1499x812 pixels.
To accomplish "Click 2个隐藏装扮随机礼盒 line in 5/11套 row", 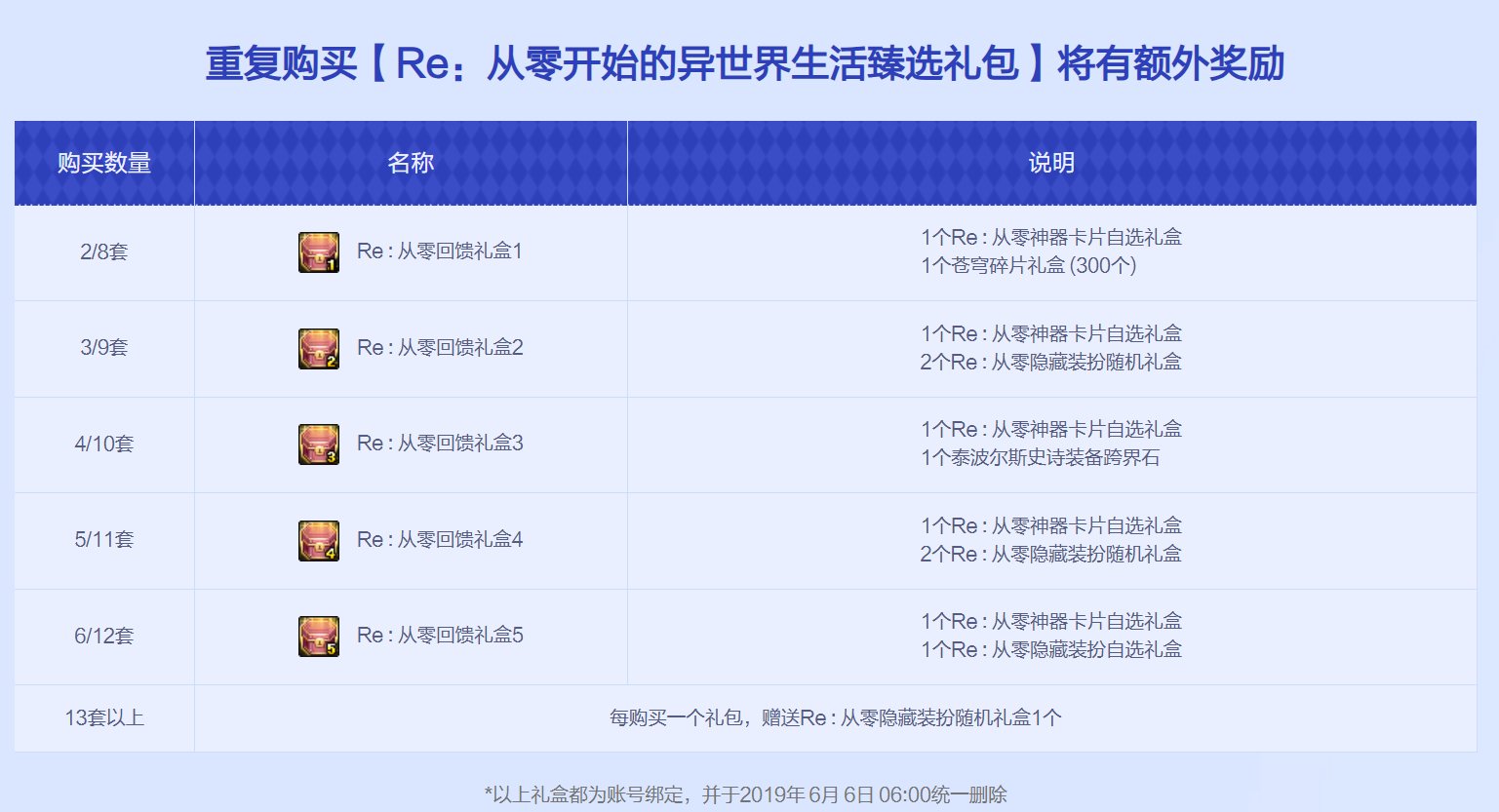I will coord(1051,554).
